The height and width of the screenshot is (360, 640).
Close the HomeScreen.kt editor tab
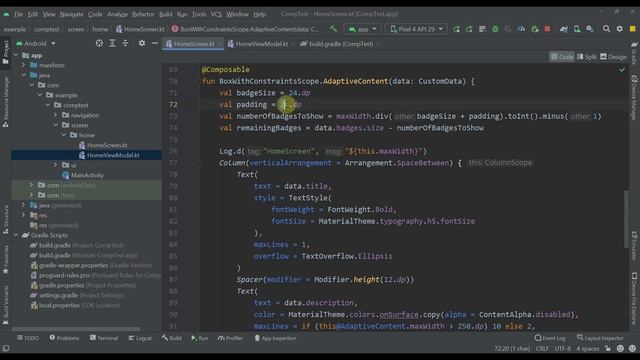pos(220,44)
